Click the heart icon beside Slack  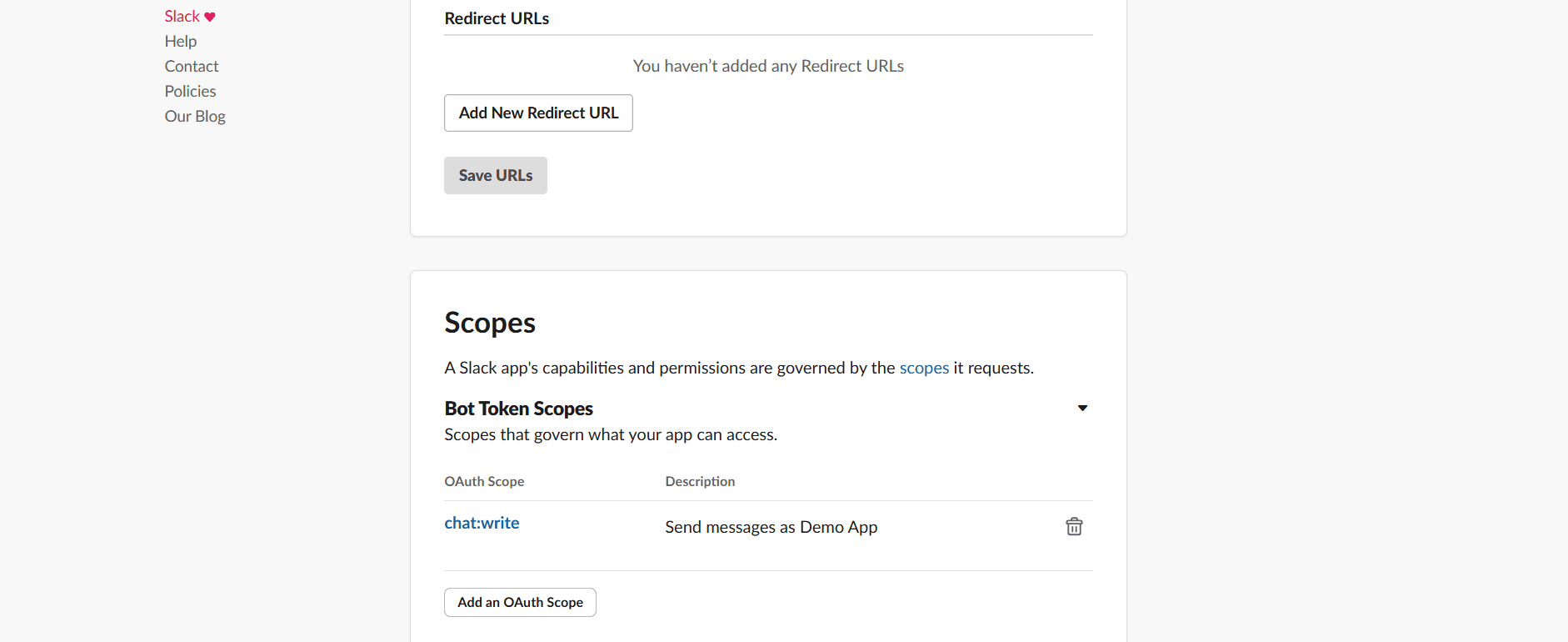click(210, 17)
